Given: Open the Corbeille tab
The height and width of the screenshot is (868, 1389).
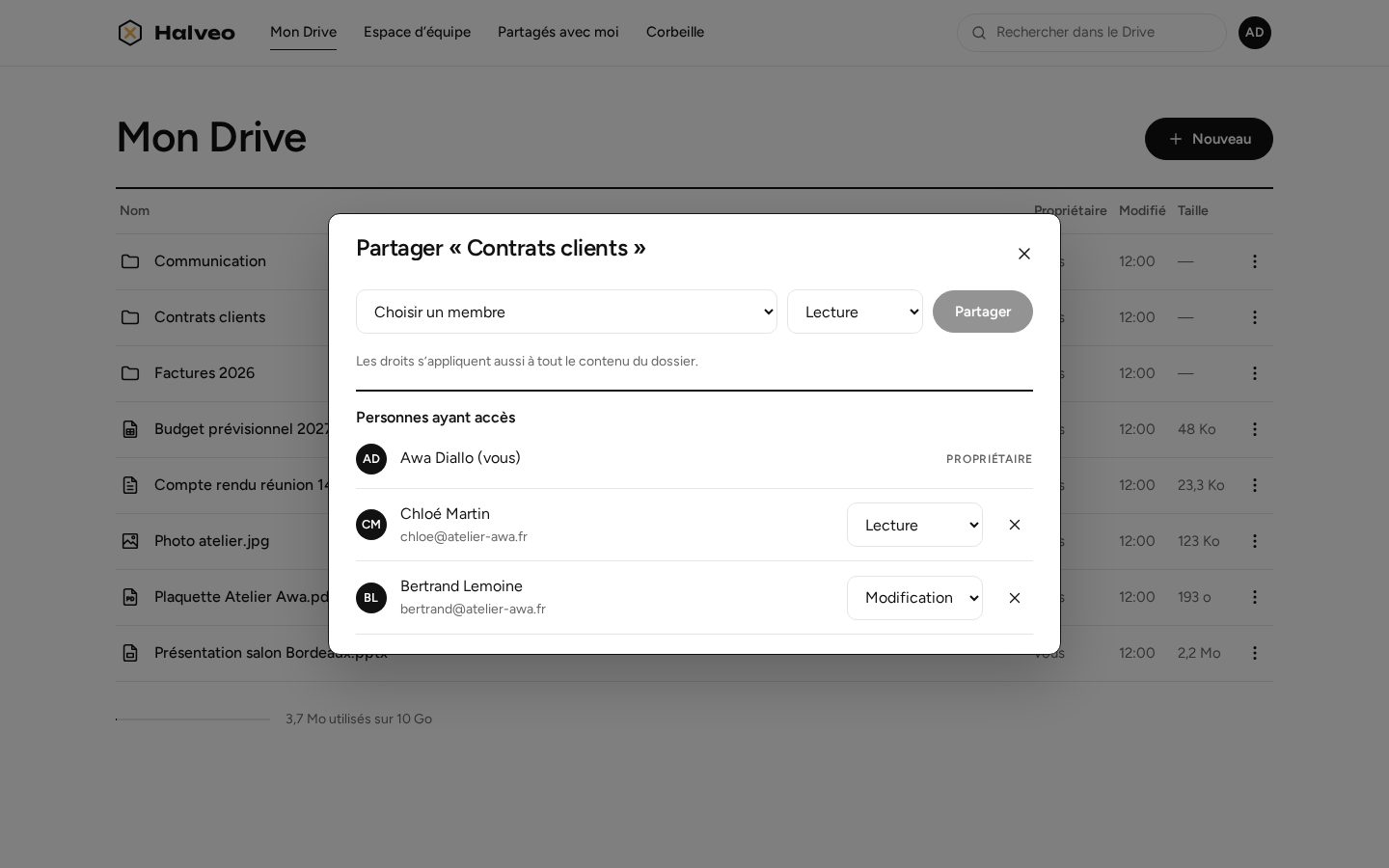Looking at the screenshot, I should (675, 32).
